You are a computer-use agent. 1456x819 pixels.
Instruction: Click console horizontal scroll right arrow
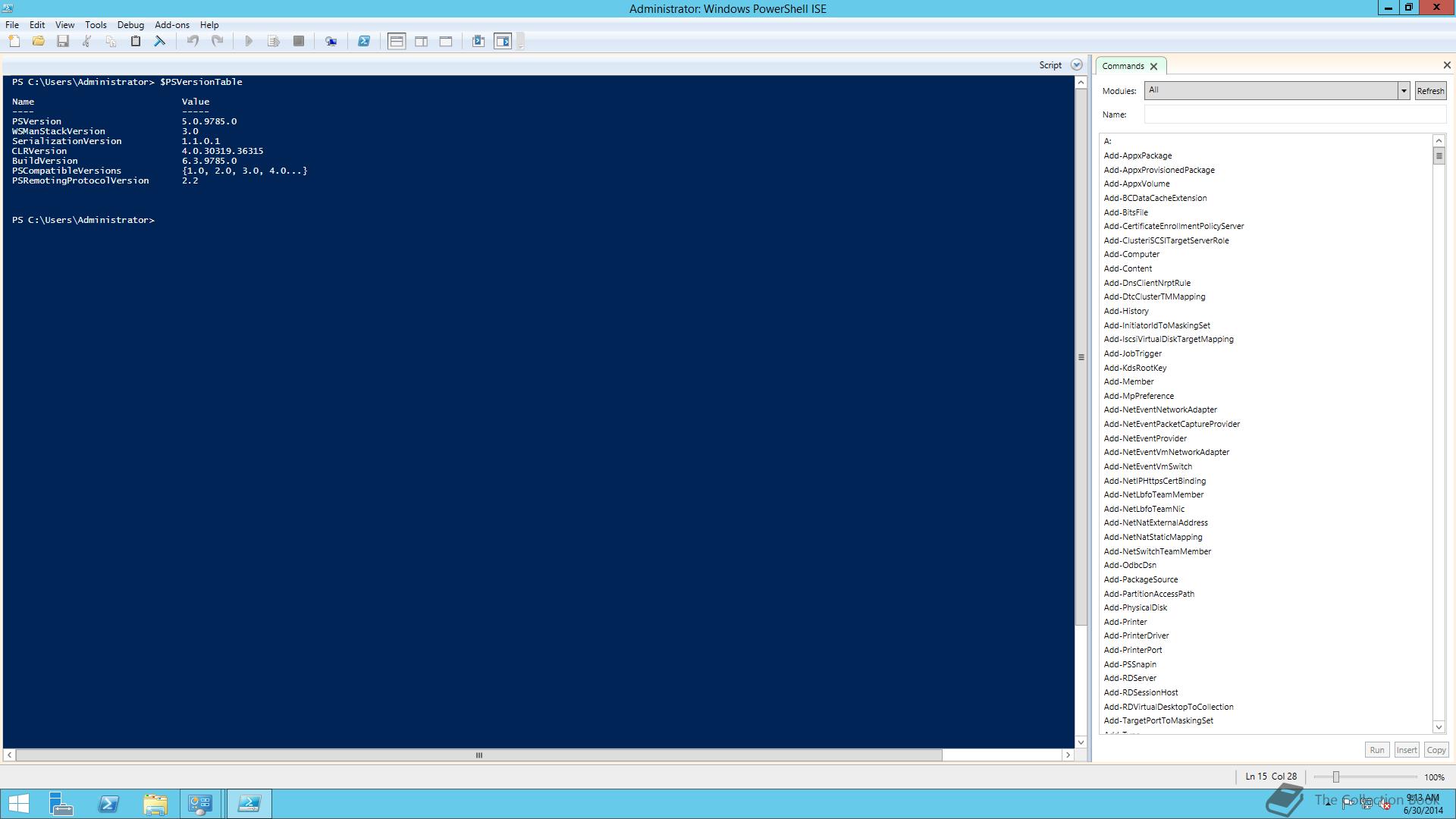1068,755
